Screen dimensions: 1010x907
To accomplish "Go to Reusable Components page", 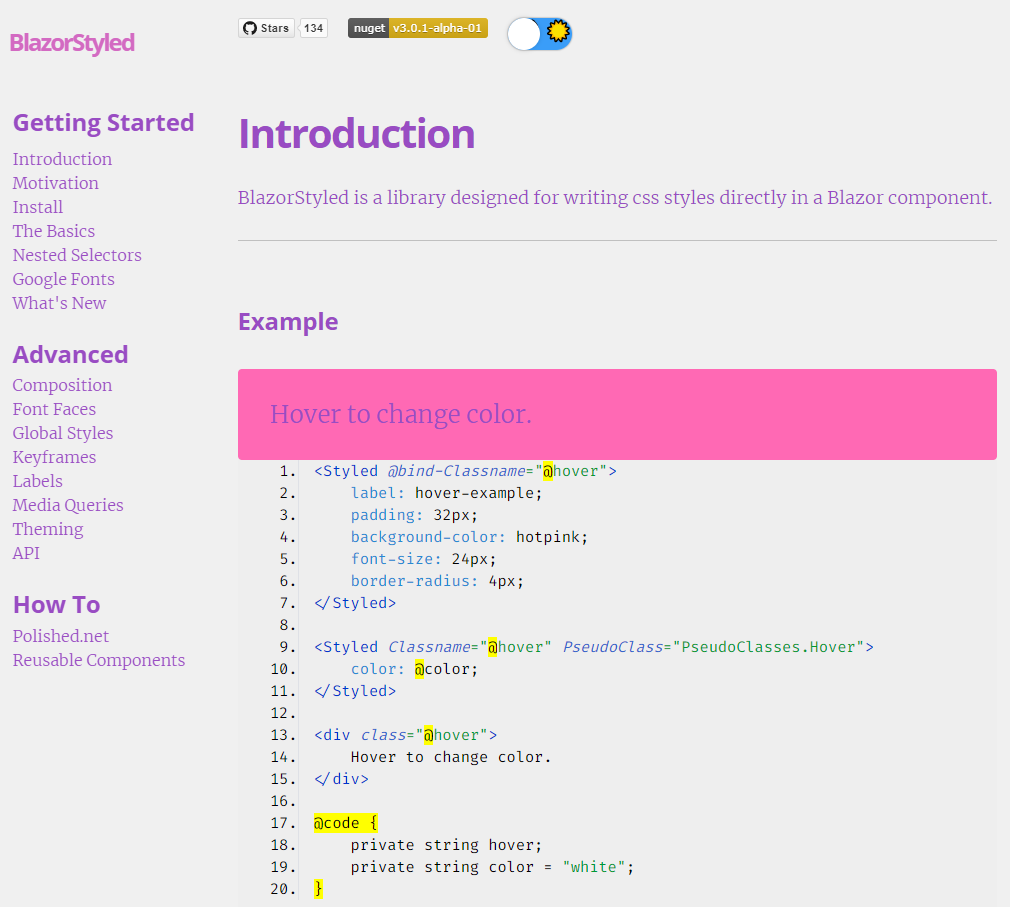I will (x=99, y=660).
